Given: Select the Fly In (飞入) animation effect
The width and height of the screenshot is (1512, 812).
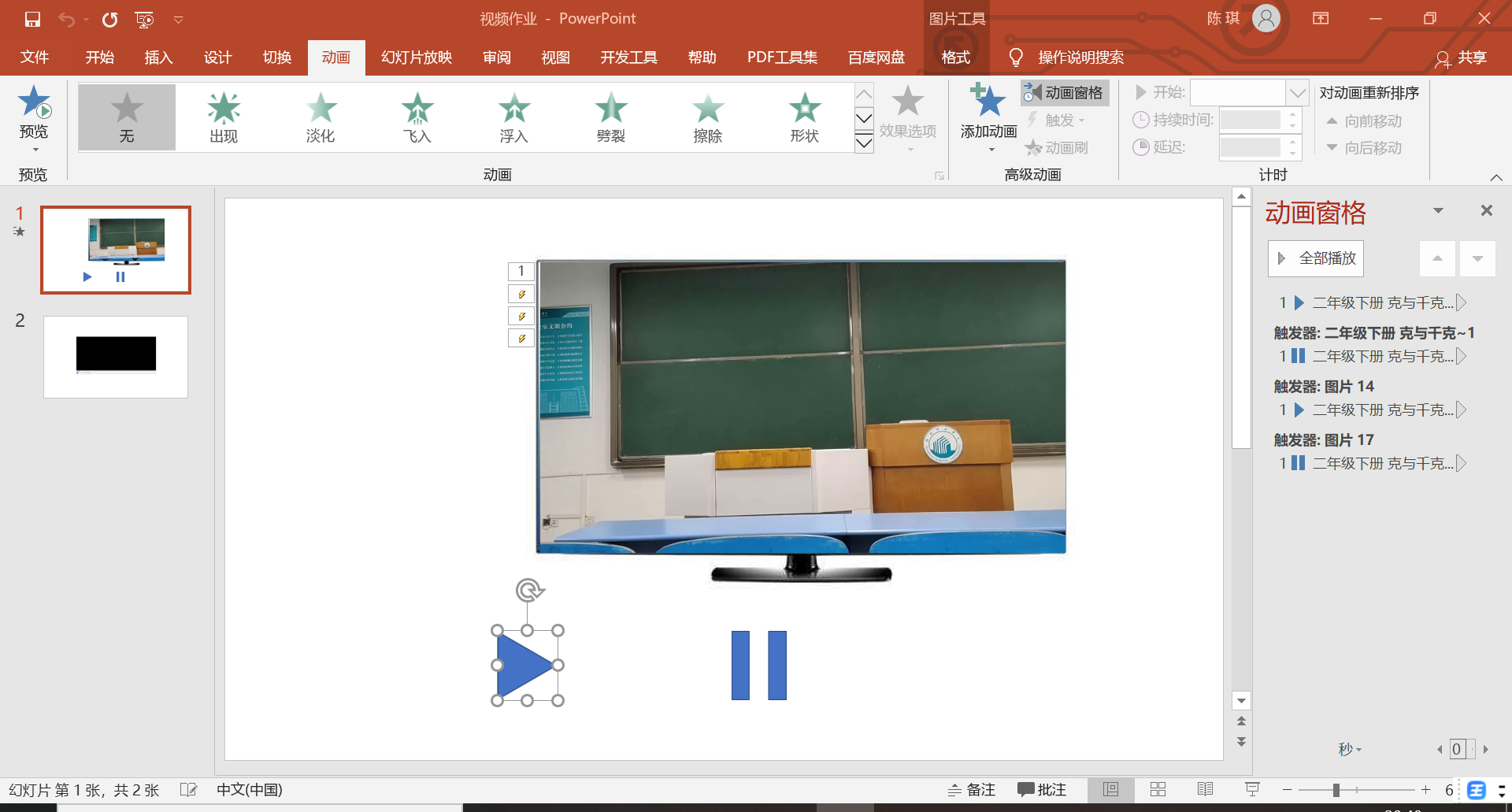Looking at the screenshot, I should [417, 117].
